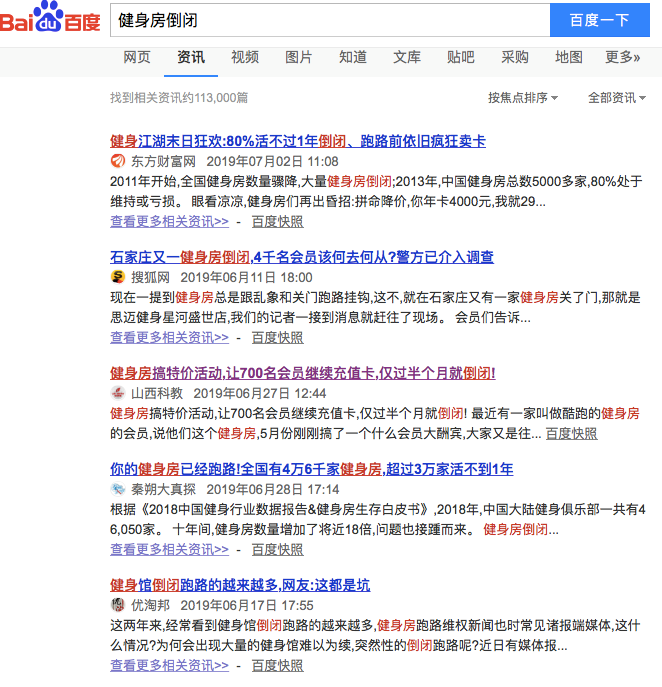The width and height of the screenshot is (662, 687).
Task: Click 查看更多相关资讯 under 东方财富网 result
Action: 170,221
